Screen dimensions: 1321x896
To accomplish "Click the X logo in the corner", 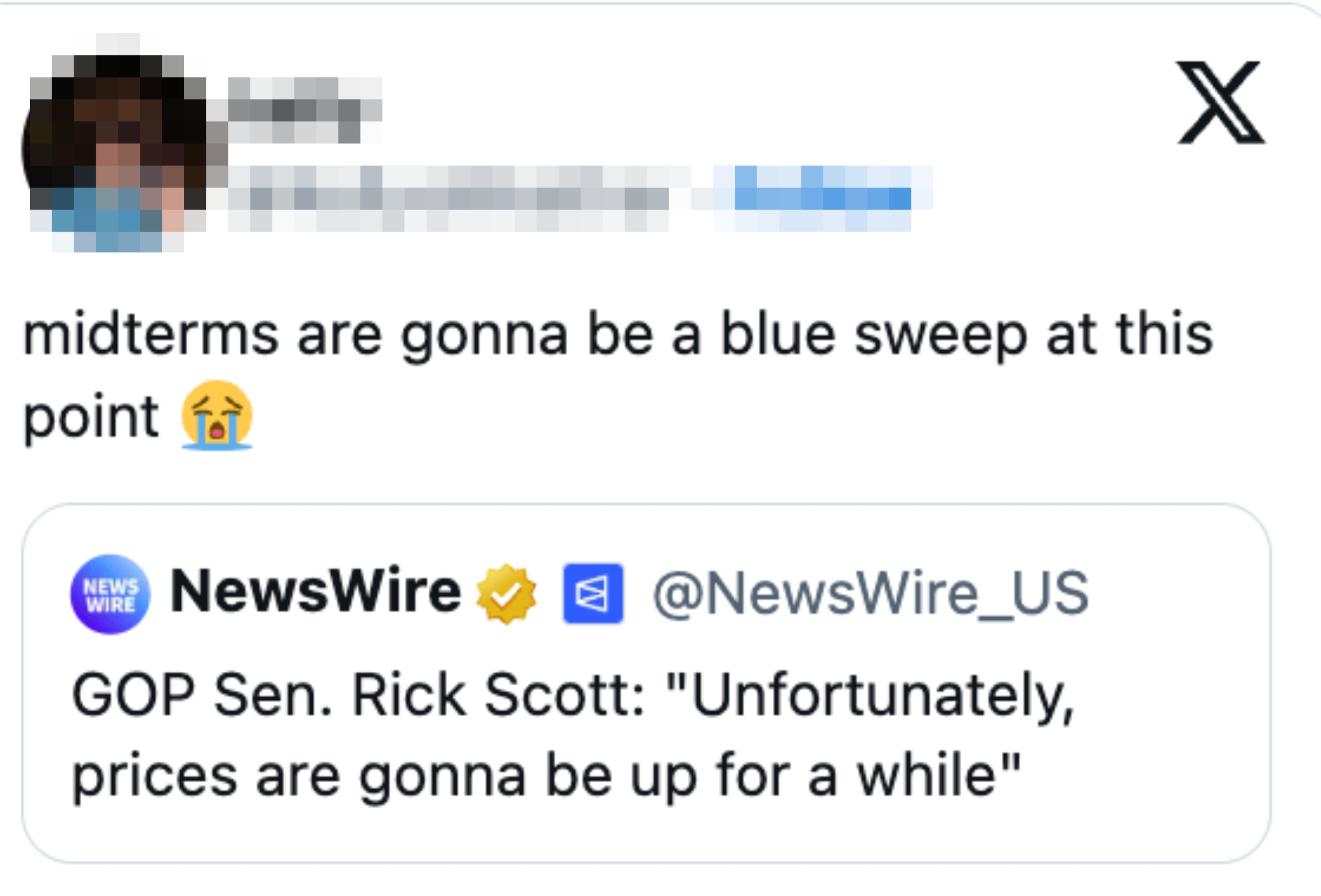I will click(x=1220, y=102).
